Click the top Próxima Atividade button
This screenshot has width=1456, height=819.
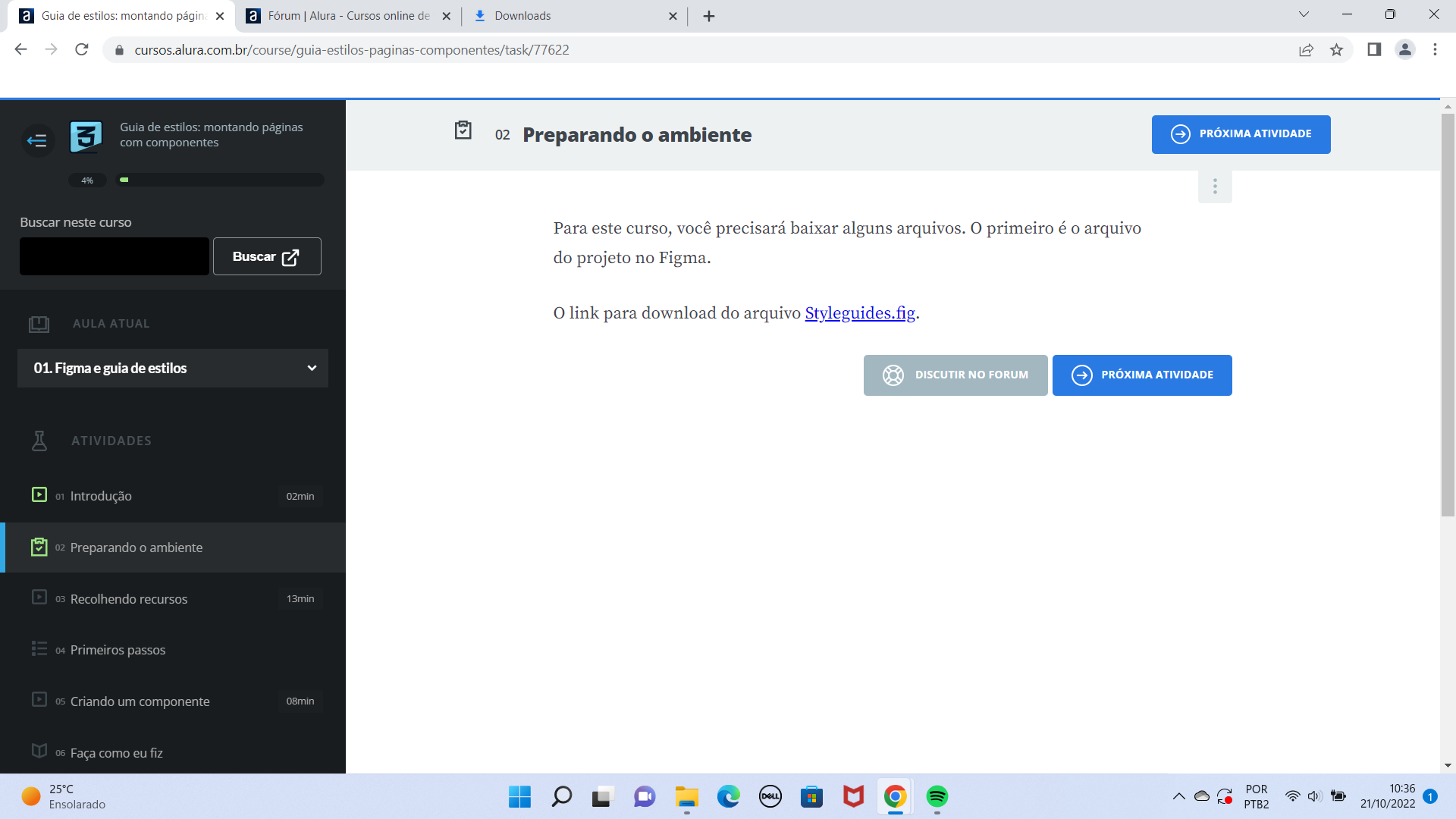1241,134
